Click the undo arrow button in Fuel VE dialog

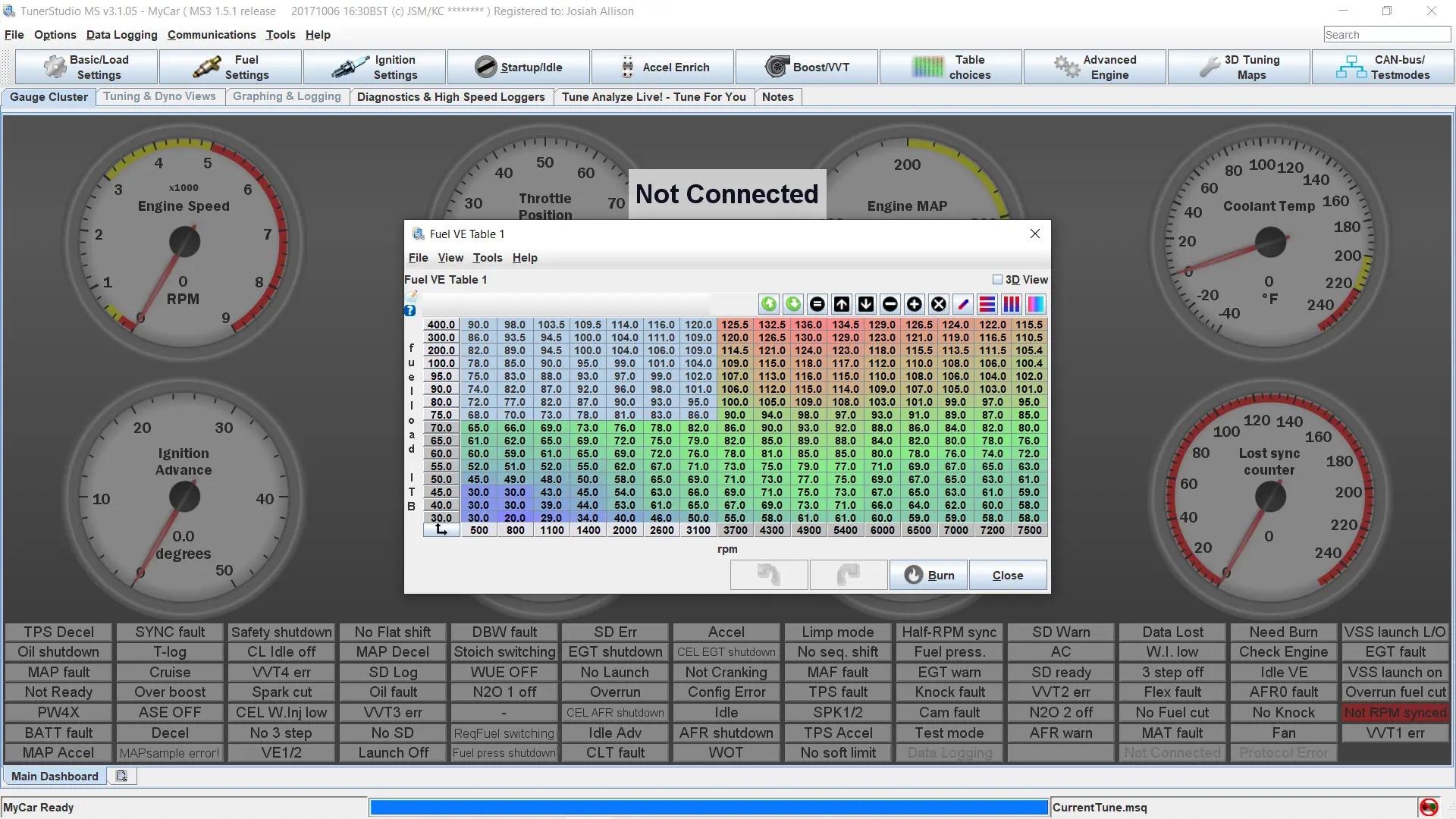[769, 575]
